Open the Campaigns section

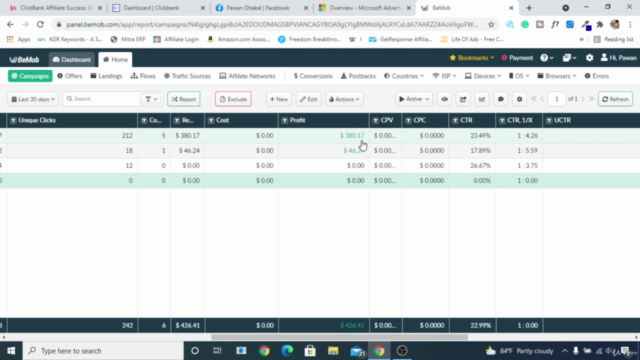[x=30, y=76]
